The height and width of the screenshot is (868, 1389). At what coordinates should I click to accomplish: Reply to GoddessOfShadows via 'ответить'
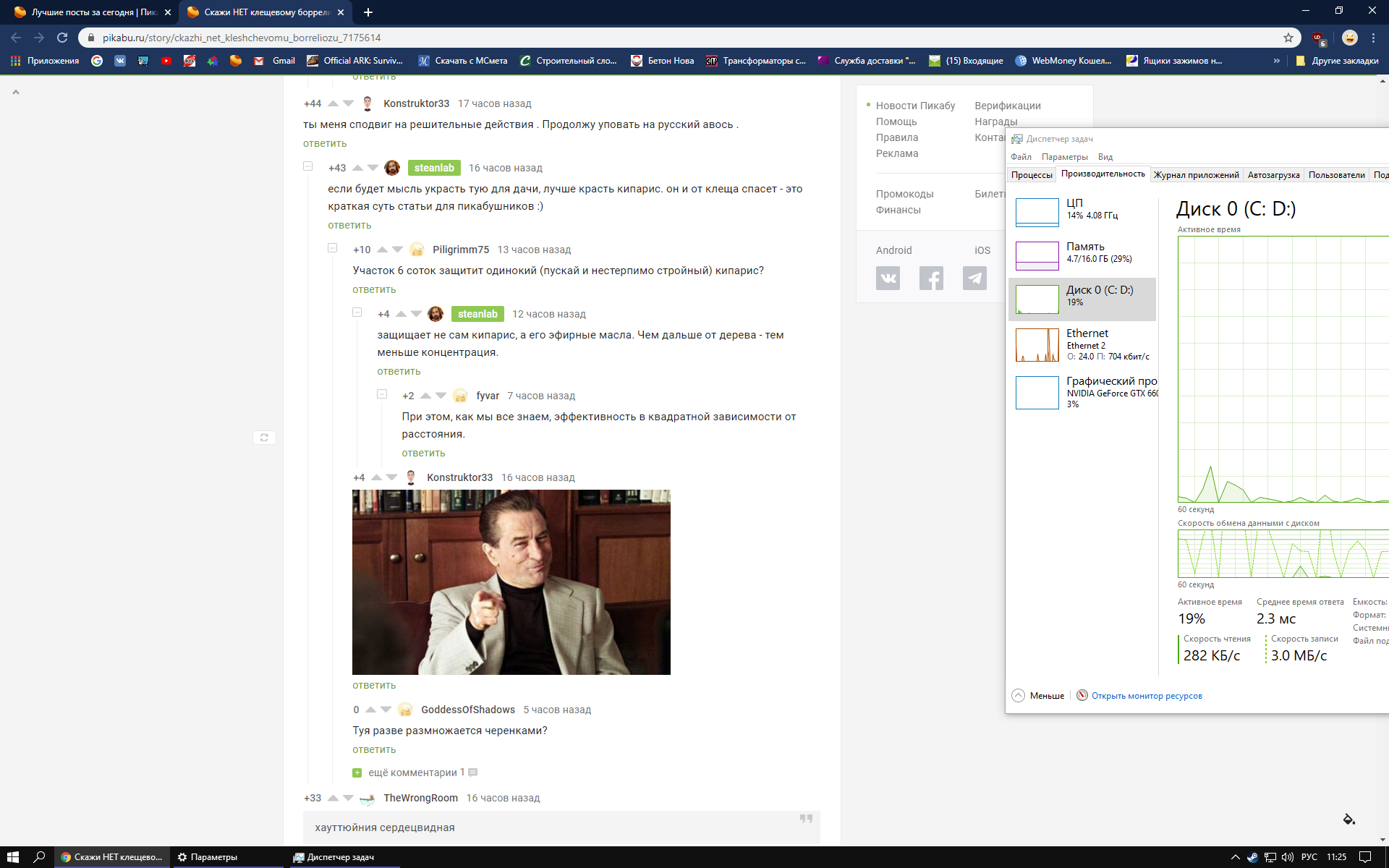point(374,749)
